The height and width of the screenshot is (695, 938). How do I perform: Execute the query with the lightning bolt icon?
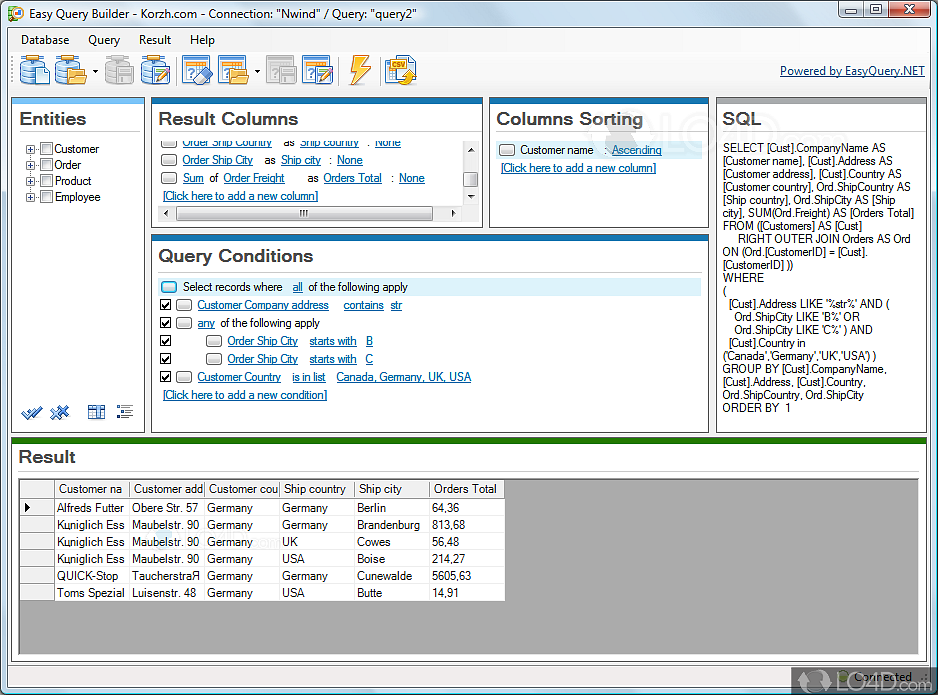pyautogui.click(x=360, y=71)
